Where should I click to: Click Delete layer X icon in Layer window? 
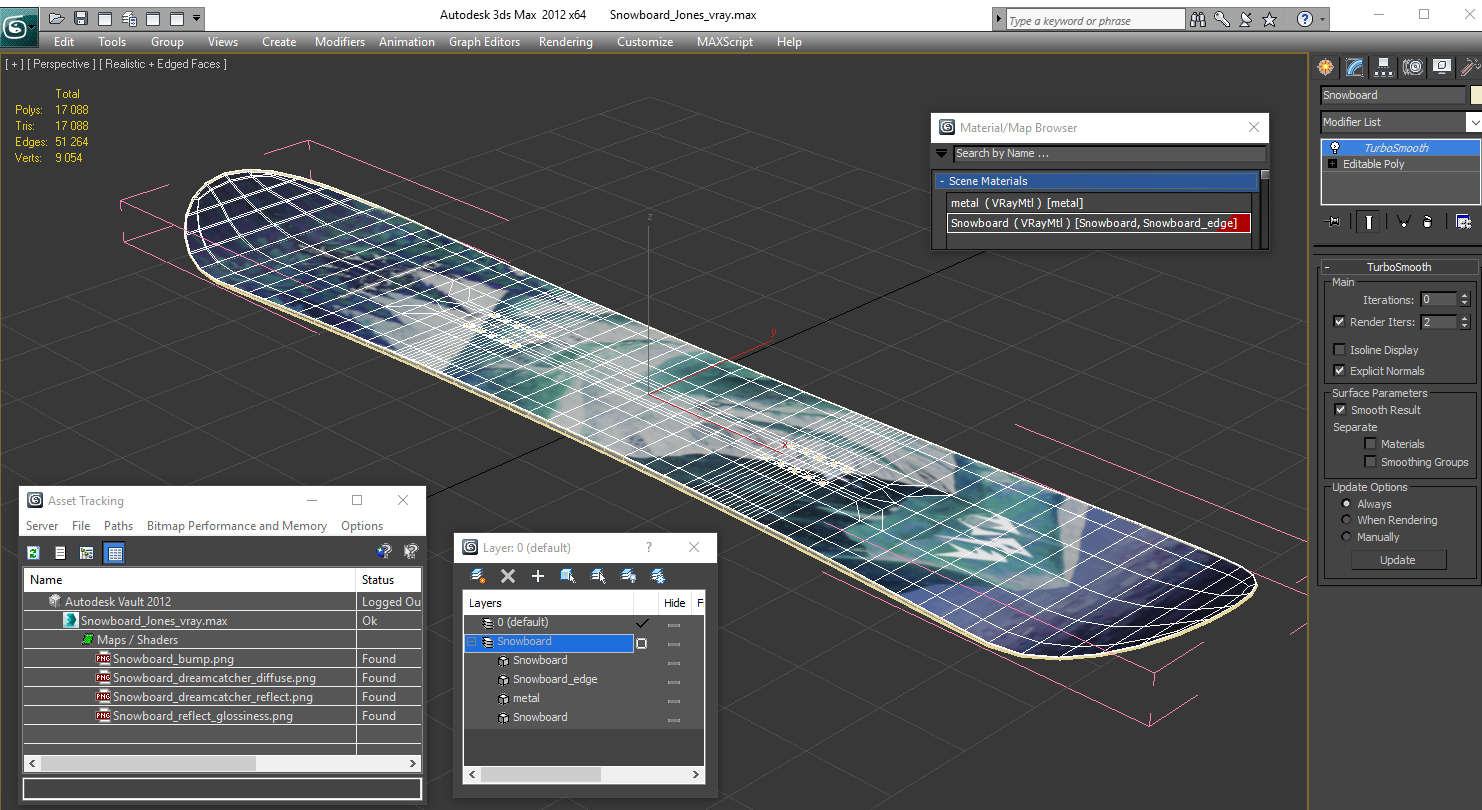508,576
